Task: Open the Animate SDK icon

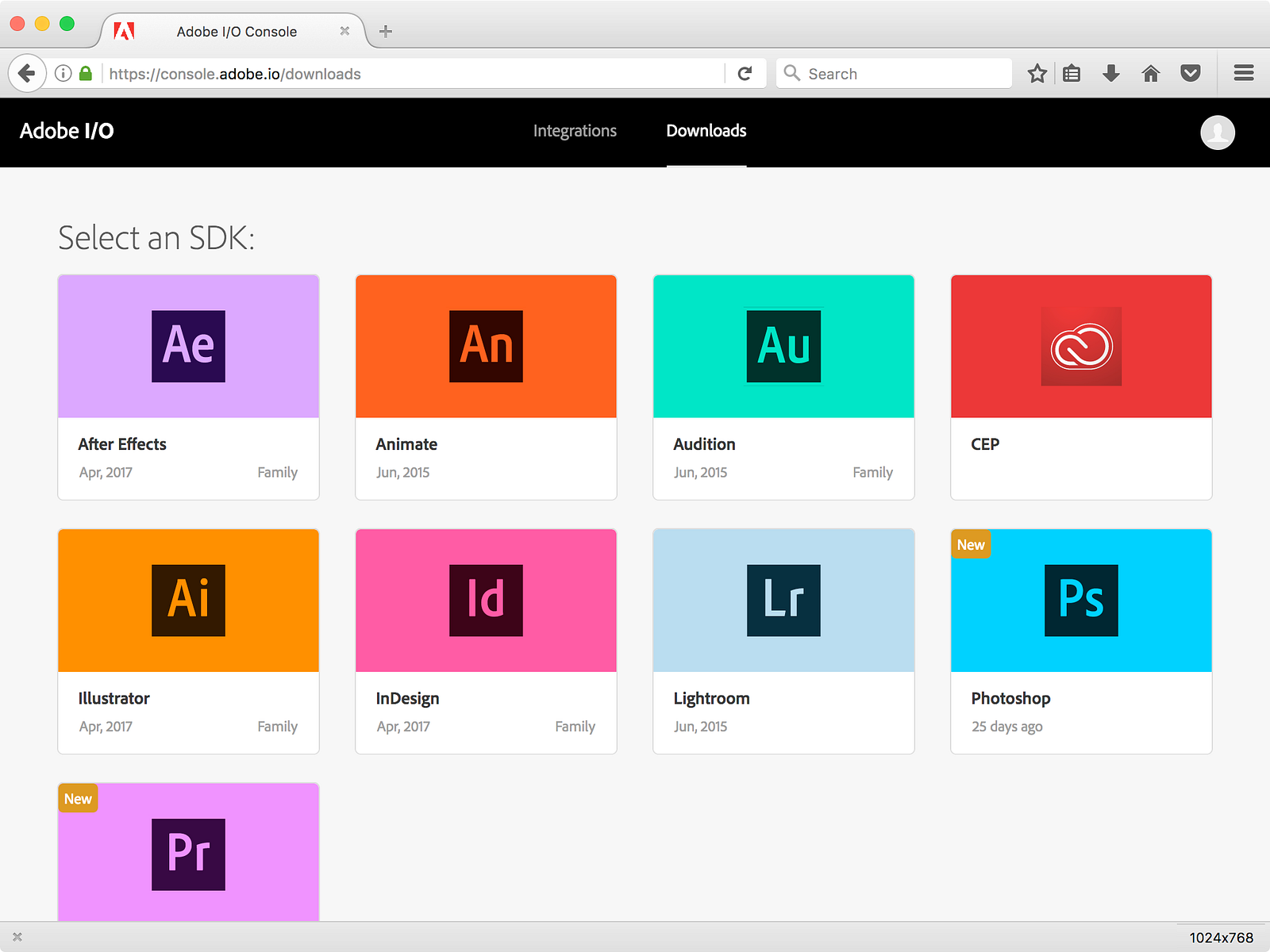Action: pos(486,346)
